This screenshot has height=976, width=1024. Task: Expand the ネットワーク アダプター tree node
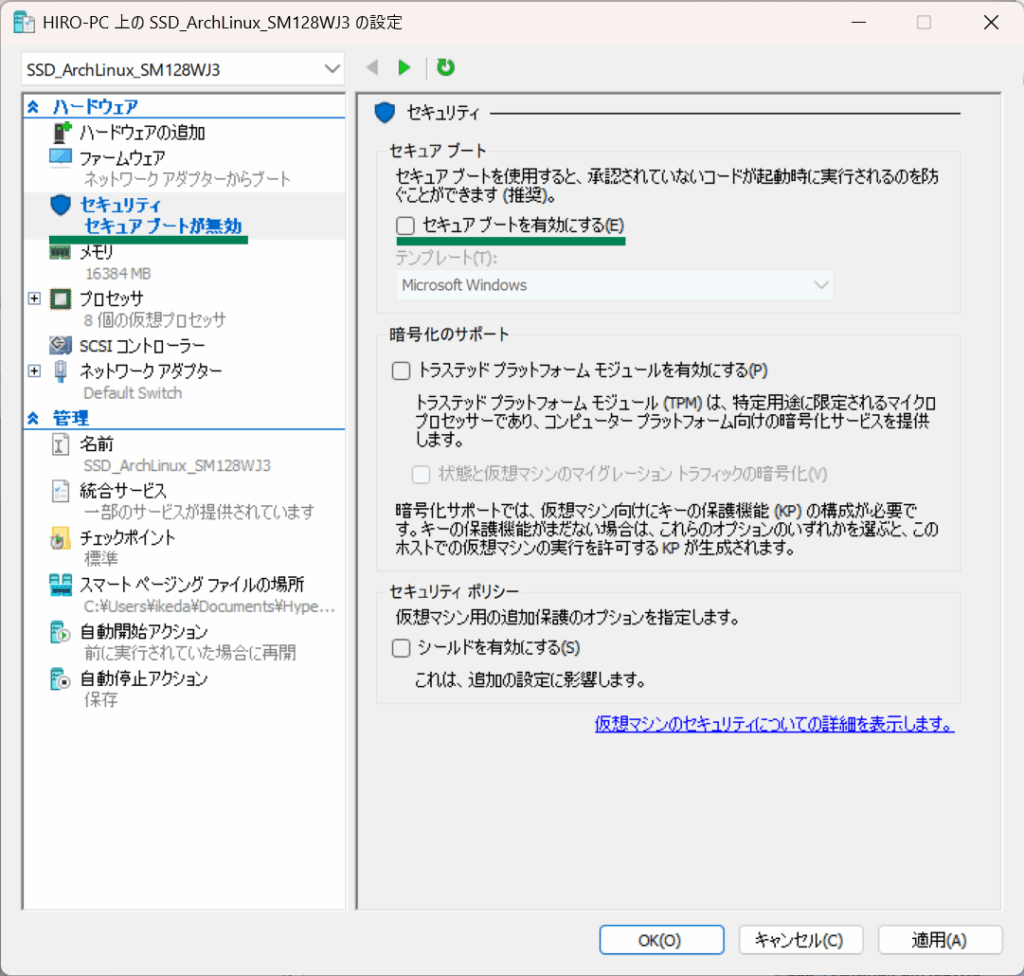35,371
